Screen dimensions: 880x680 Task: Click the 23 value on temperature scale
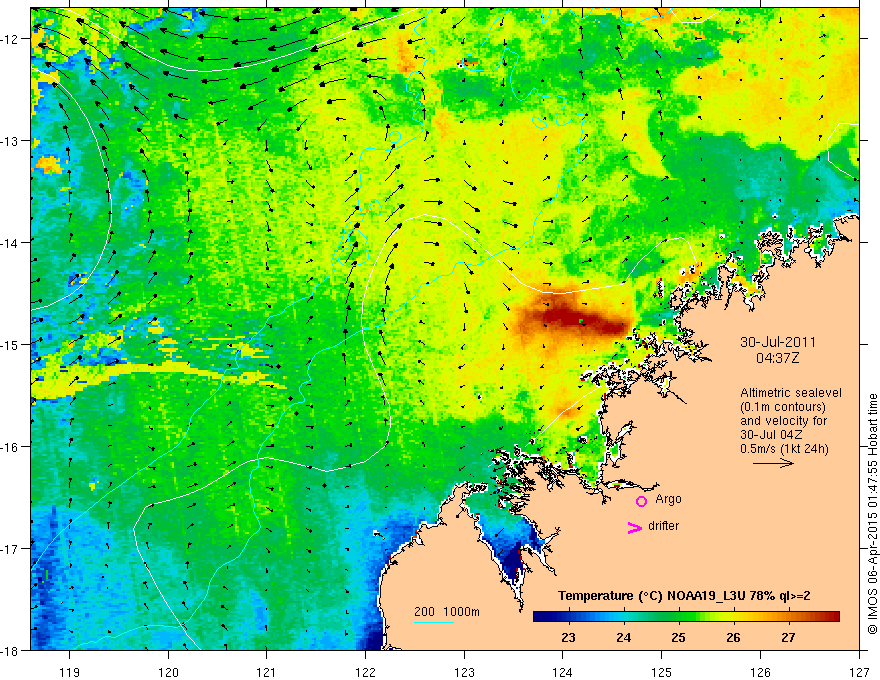point(568,637)
